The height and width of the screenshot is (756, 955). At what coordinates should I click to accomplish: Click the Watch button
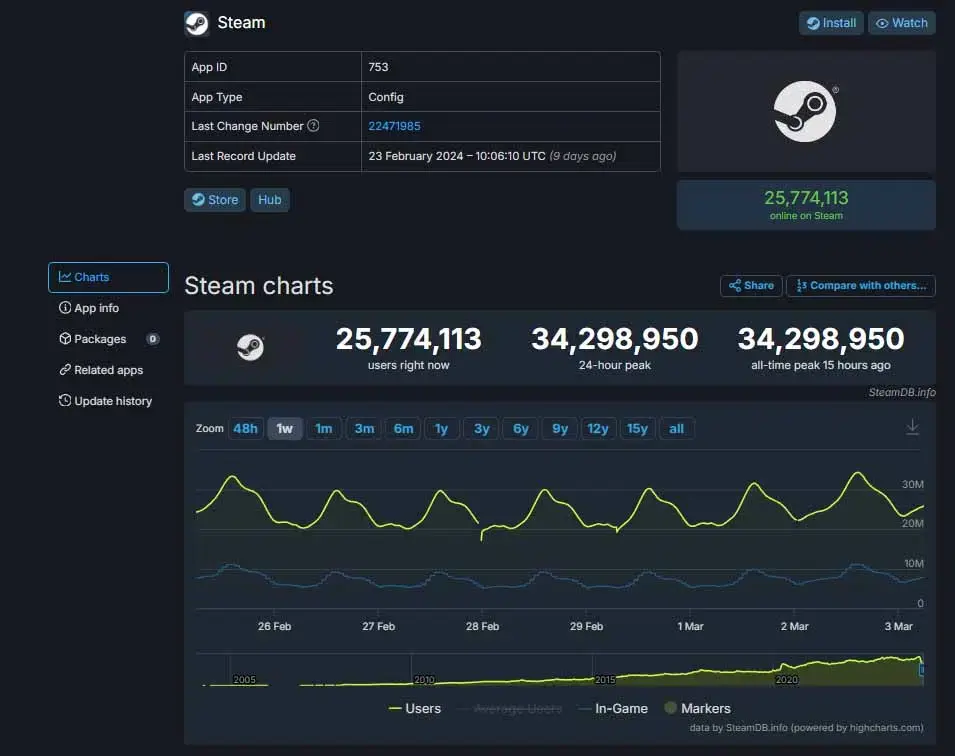point(901,23)
